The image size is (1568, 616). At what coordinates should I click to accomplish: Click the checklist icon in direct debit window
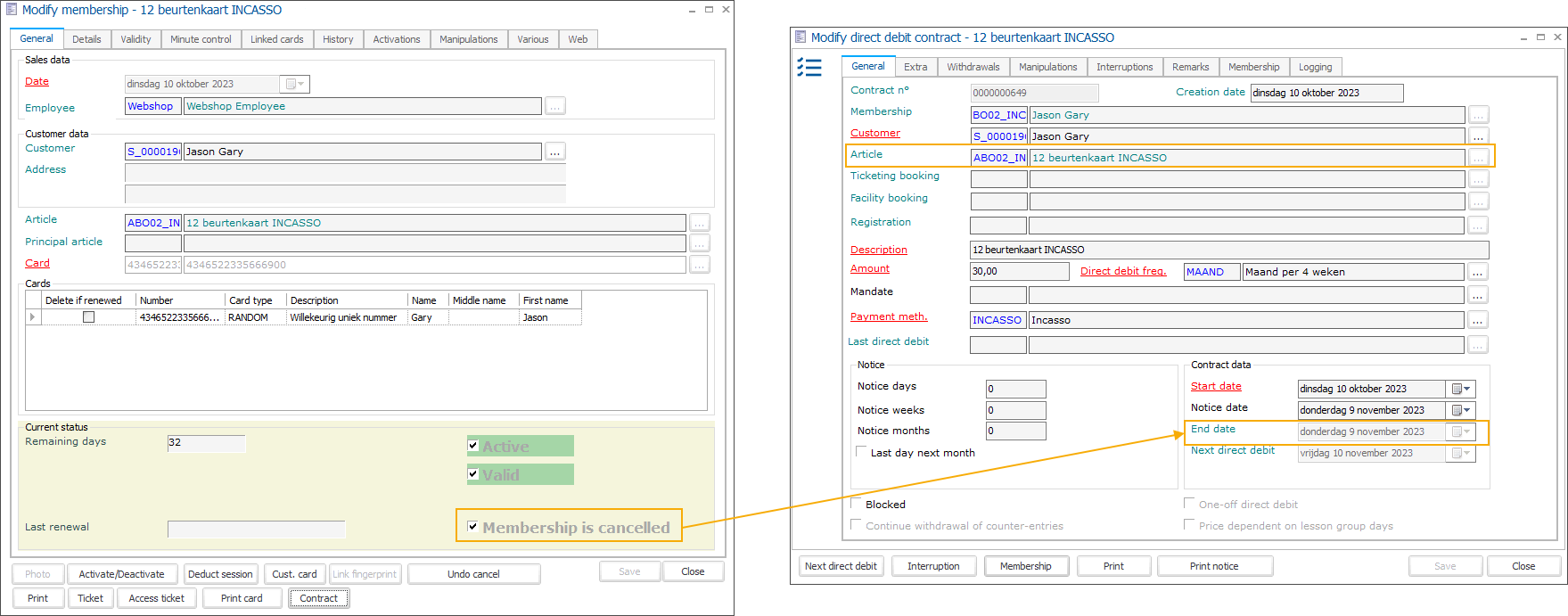click(809, 68)
